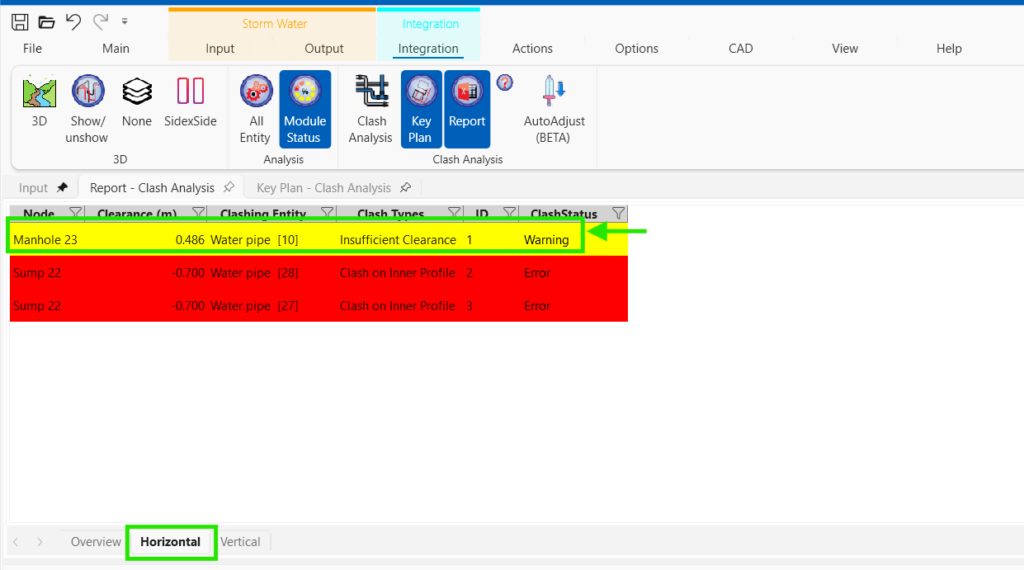Toggle the Key Plan view button
Screen dimensions: 1024x570
click(x=421, y=109)
